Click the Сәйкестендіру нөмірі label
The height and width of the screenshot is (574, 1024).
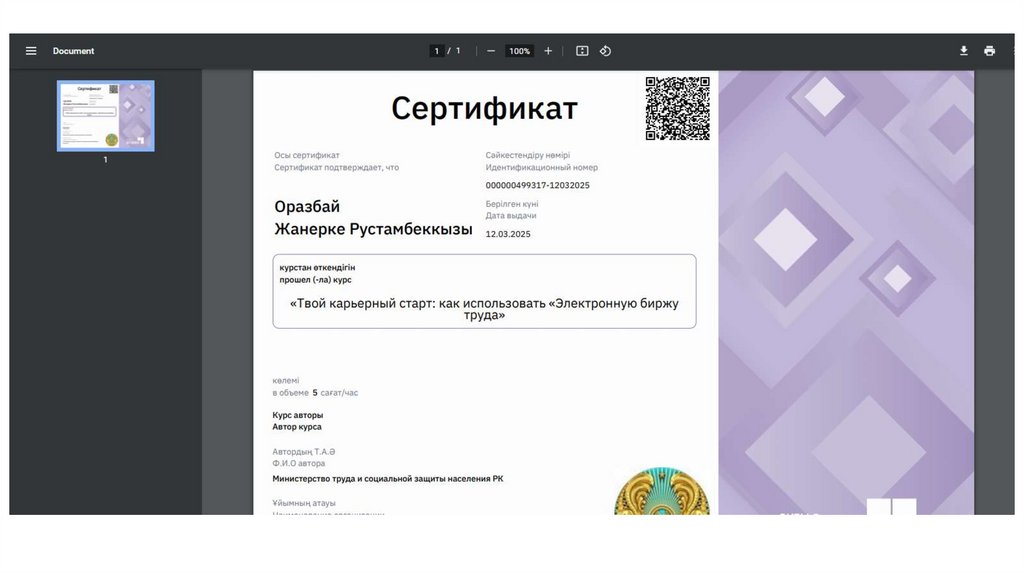pos(528,155)
